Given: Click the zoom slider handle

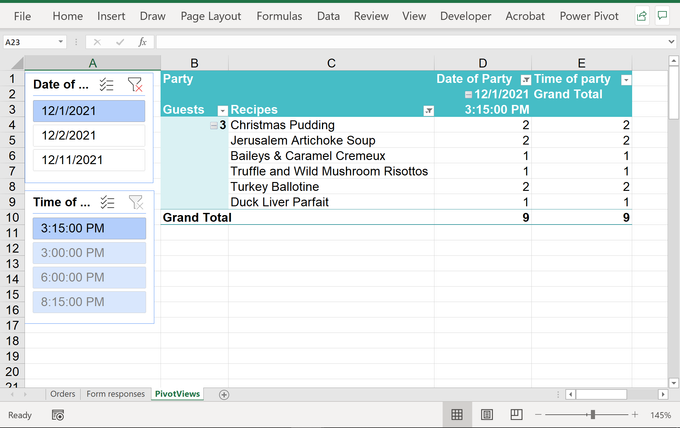Looking at the screenshot, I should tap(592, 415).
